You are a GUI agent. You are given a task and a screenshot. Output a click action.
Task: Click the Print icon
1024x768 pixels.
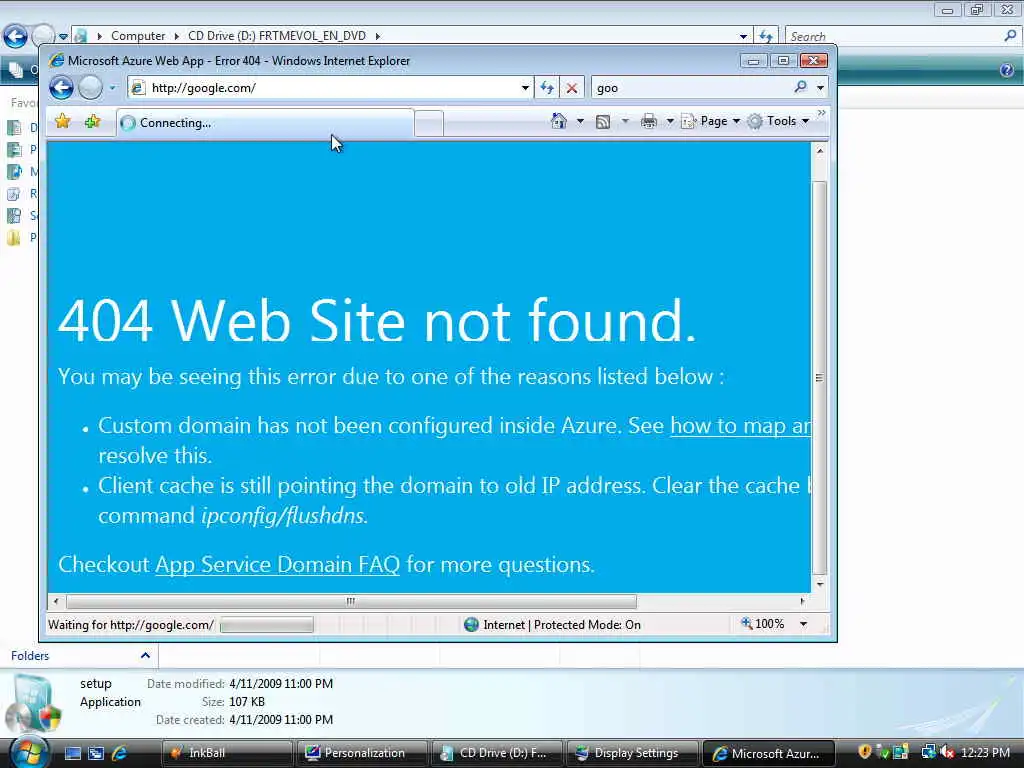tap(648, 121)
